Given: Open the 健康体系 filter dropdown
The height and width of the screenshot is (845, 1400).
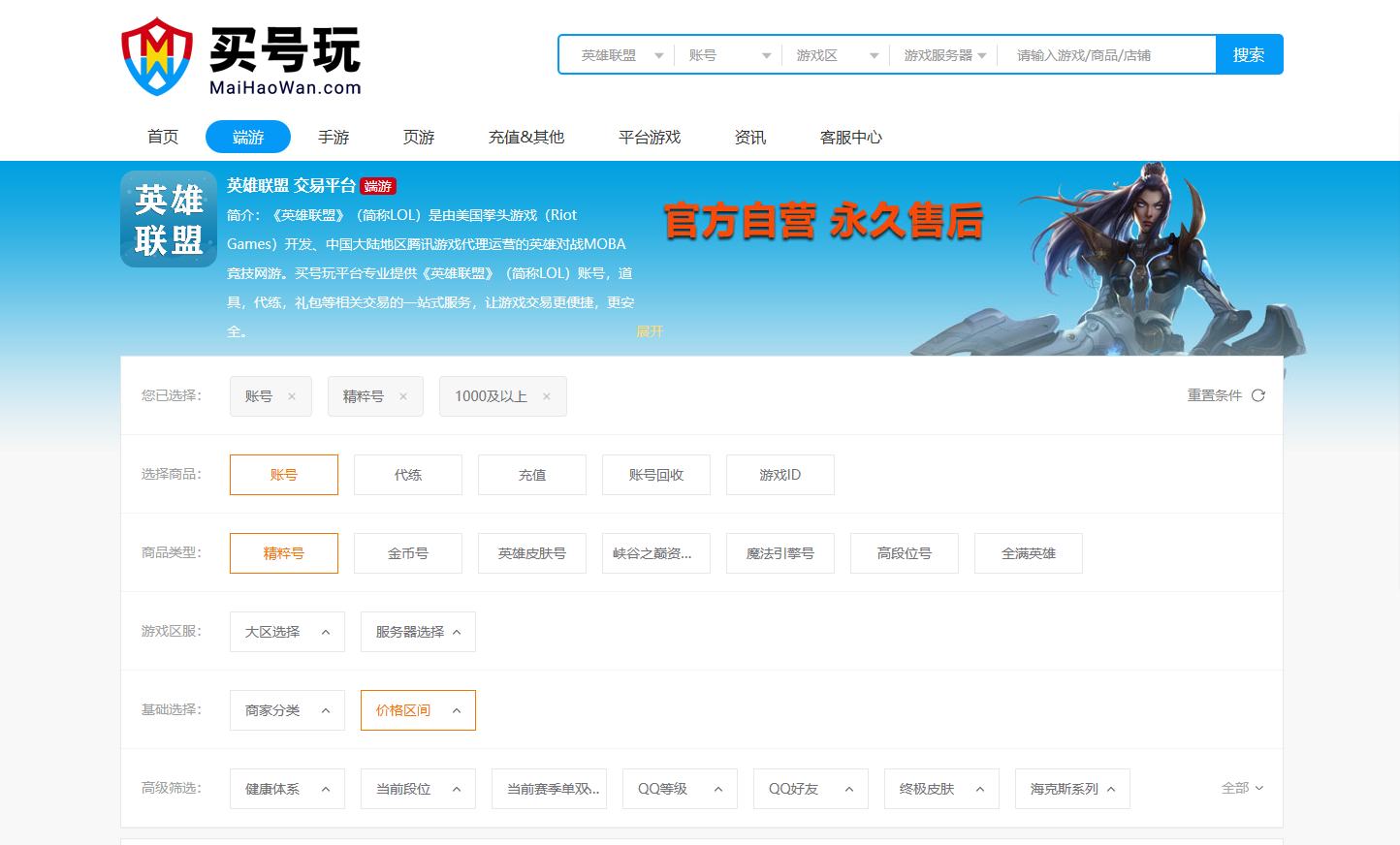Looking at the screenshot, I should (287, 789).
